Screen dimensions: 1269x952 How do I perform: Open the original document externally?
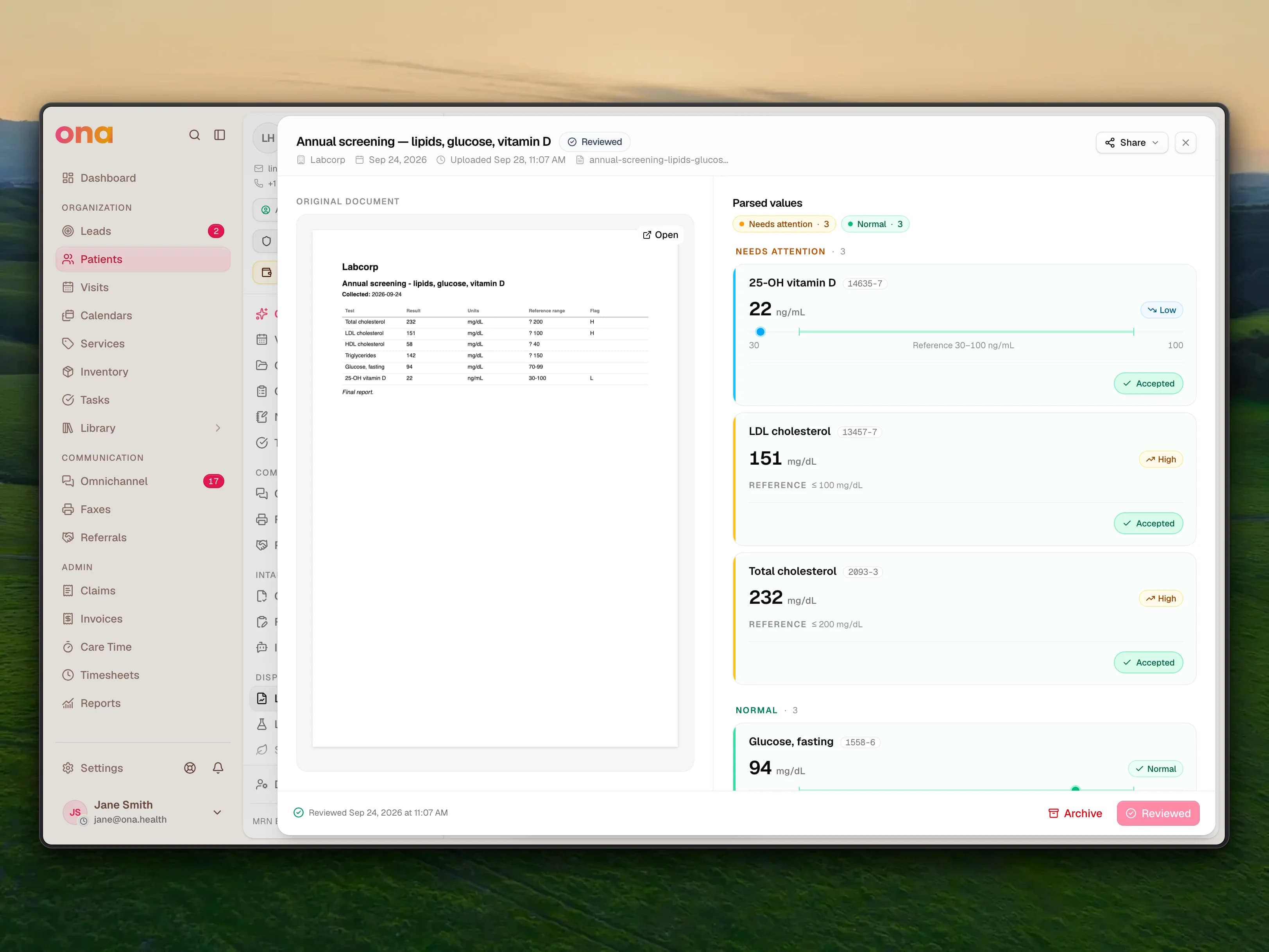coord(660,234)
